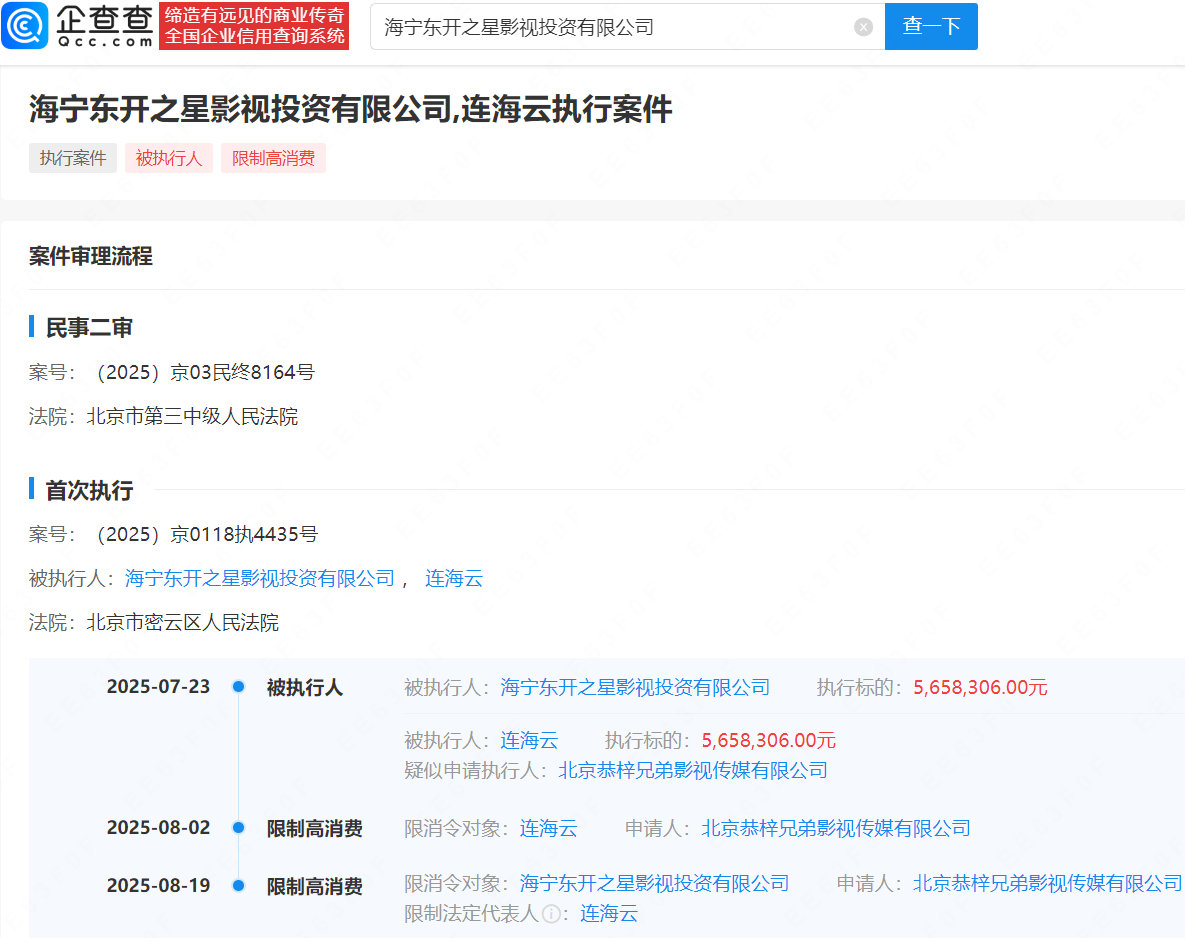This screenshot has height=938, width=1185.
Task: Select the 限制高消费 tag under the title
Action: 273,158
